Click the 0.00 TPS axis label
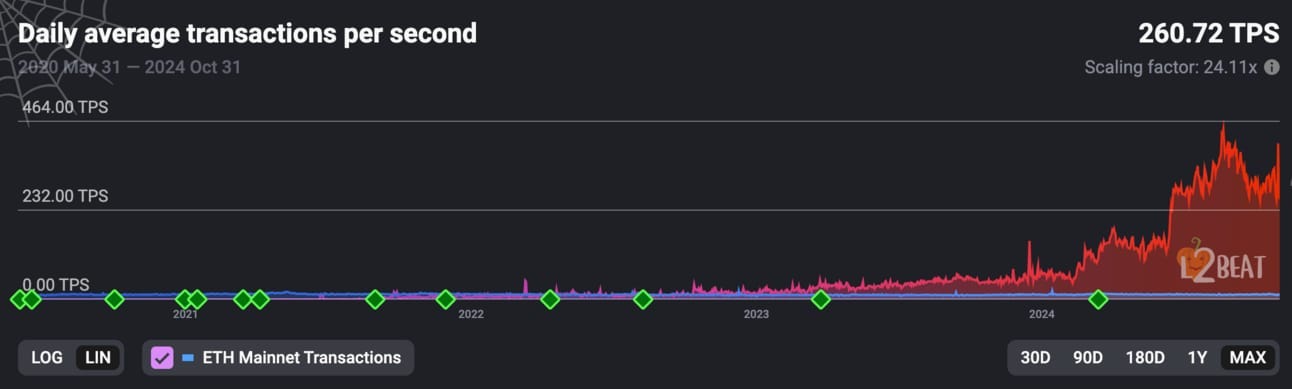Image resolution: width=1292 pixels, height=389 pixels. point(55,285)
